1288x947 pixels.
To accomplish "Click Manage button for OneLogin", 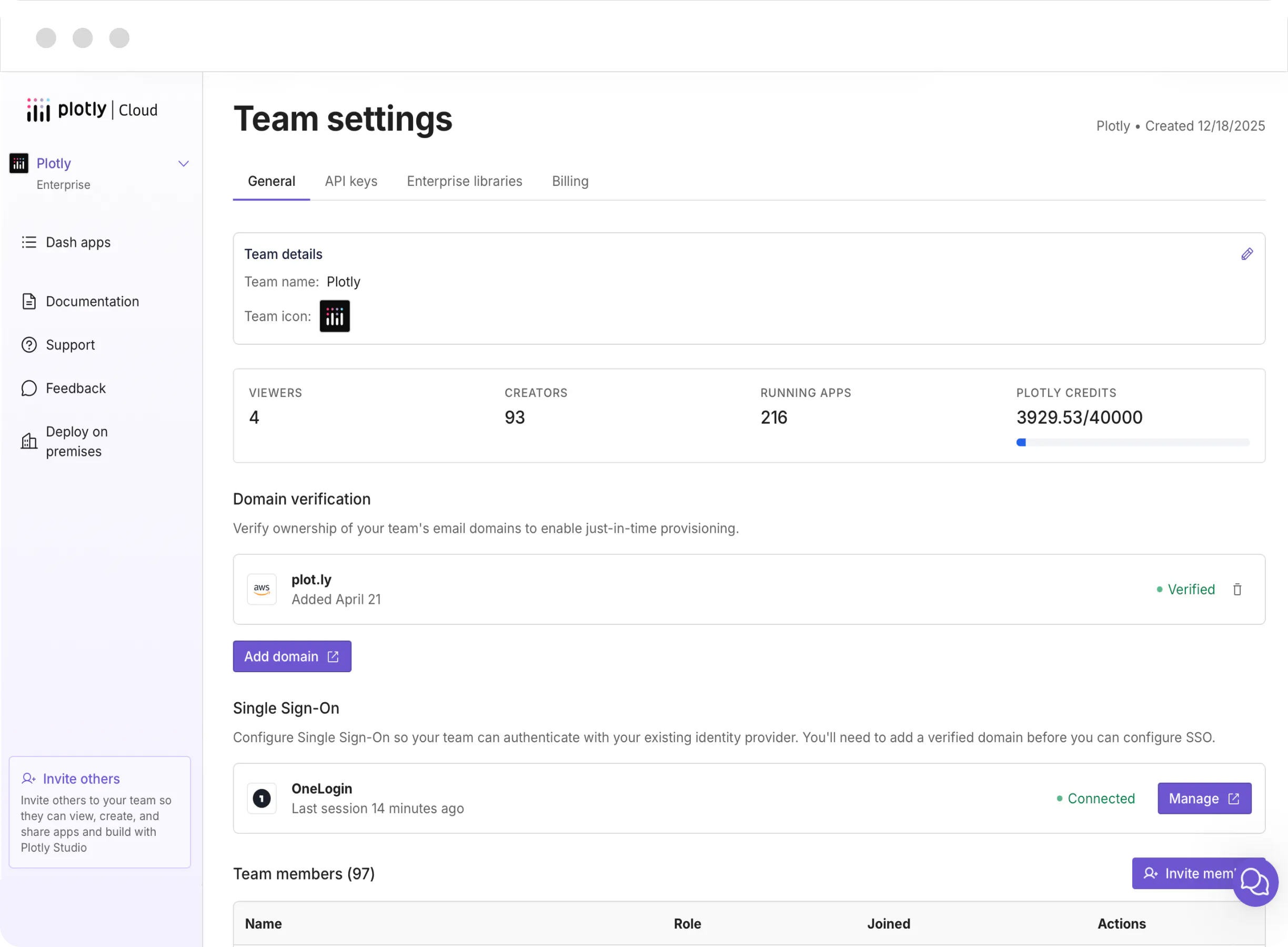I will click(x=1204, y=799).
